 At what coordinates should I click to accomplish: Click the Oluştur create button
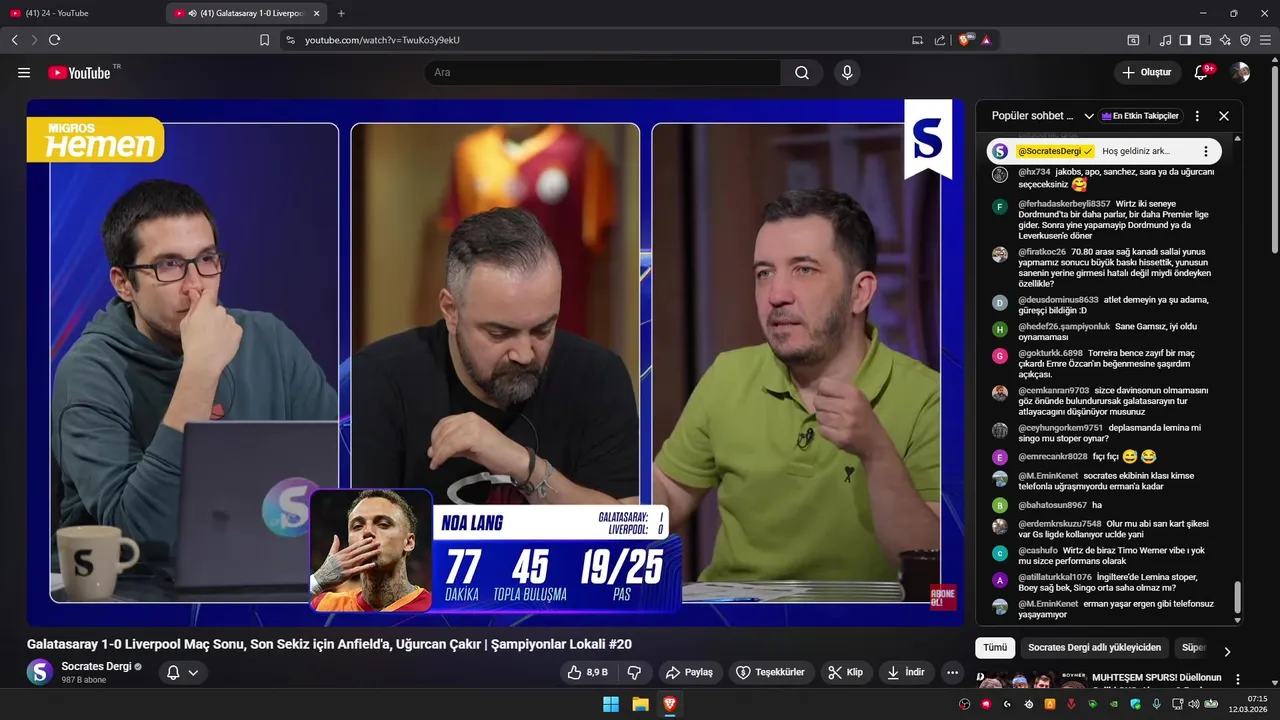click(1146, 72)
